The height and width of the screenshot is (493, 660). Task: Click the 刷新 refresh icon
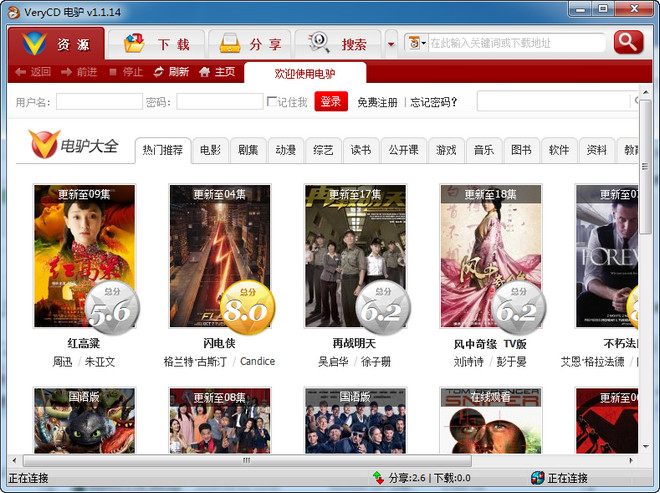point(159,72)
